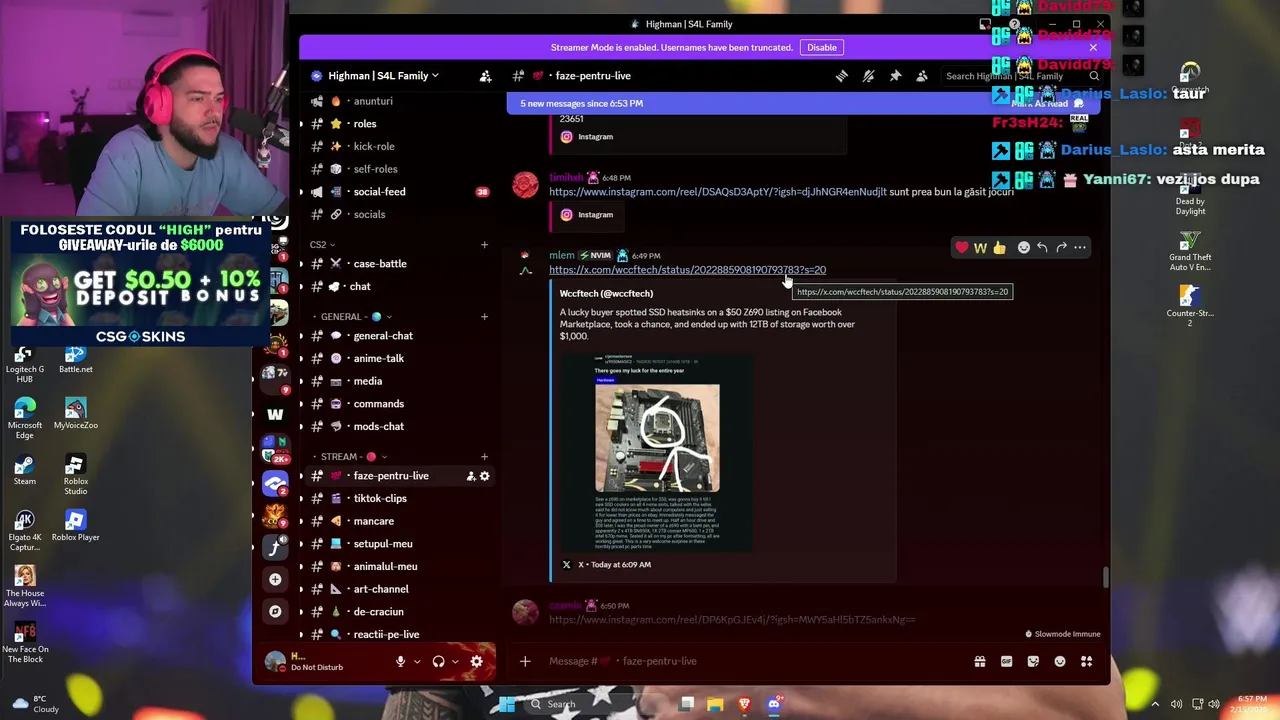The height and width of the screenshot is (720, 1280).
Task: Open the kick-role channel
Action: coord(399,146)
